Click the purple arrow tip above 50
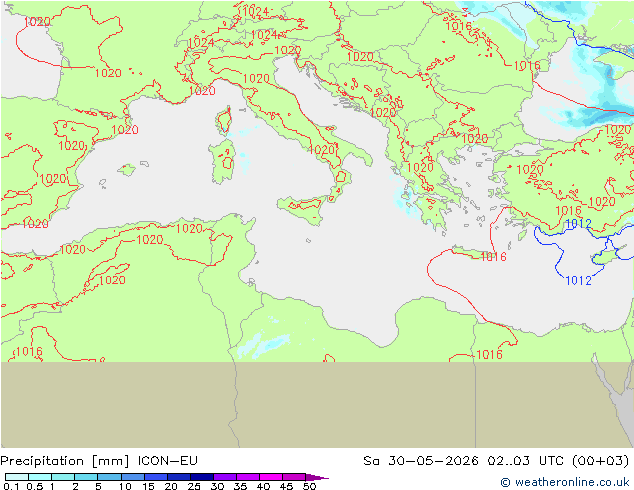This screenshot has height=490, width=634. (317, 477)
